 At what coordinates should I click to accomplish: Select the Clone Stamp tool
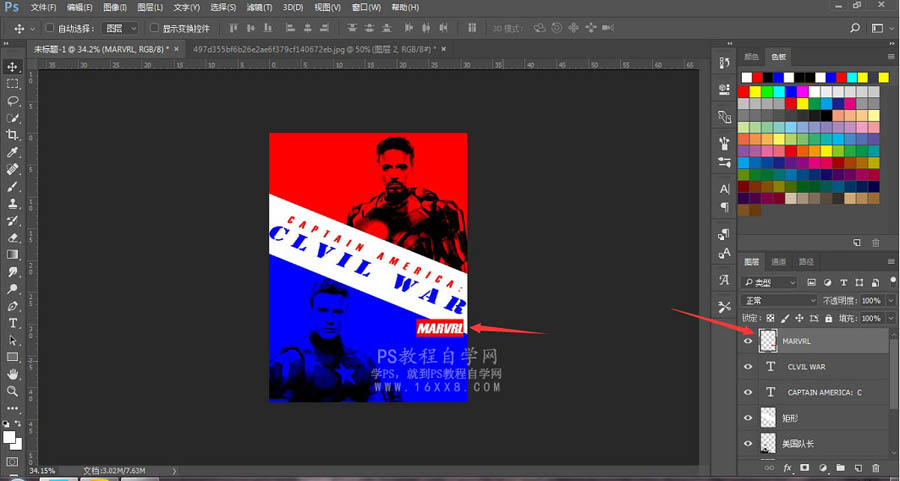click(12, 204)
